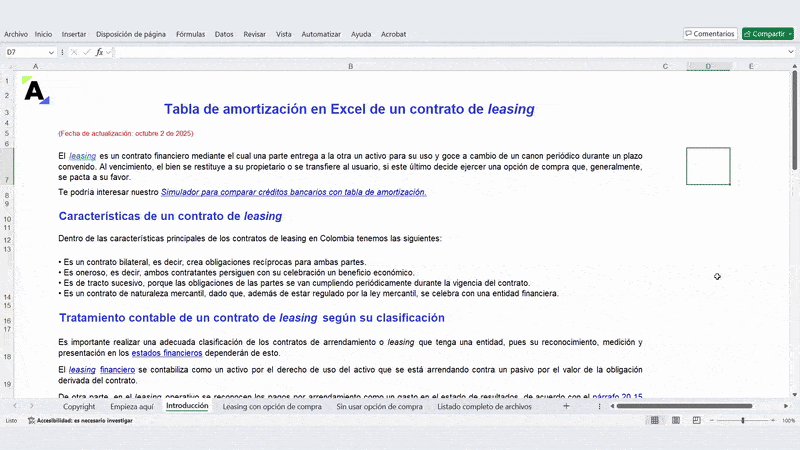Click the Comentarios button
Viewport: 800px width, 450px height.
click(x=710, y=34)
